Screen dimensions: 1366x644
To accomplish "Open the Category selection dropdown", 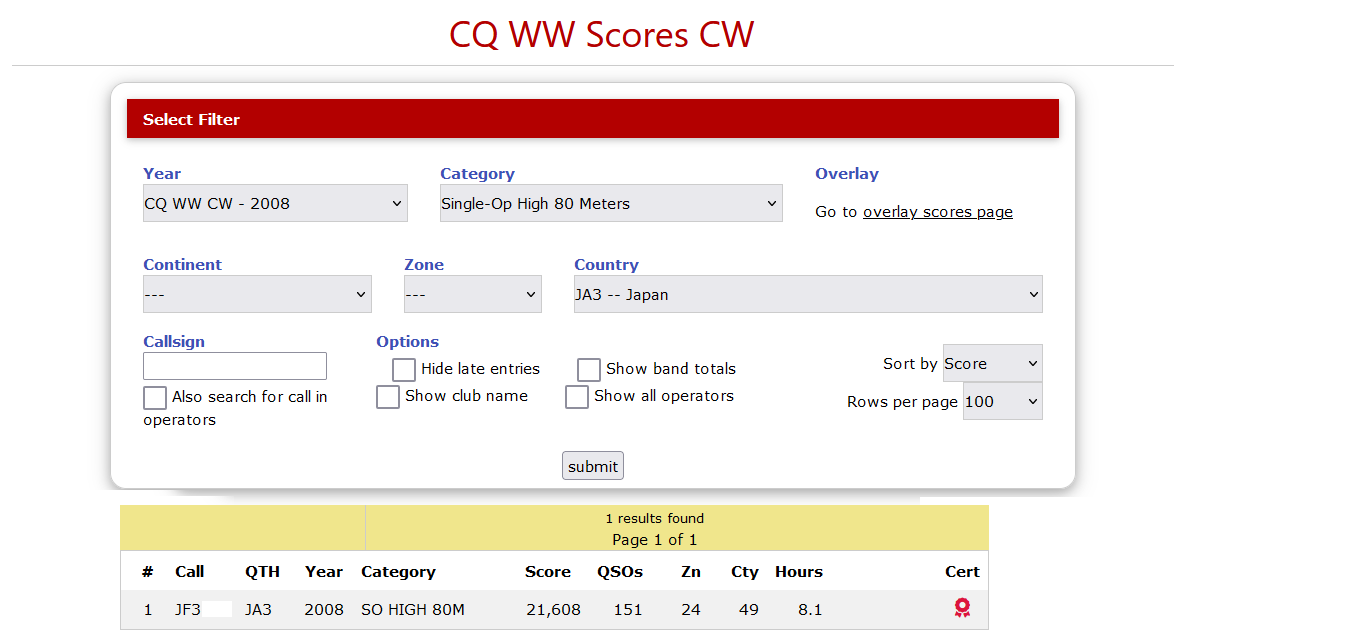I will pyautogui.click(x=610, y=203).
